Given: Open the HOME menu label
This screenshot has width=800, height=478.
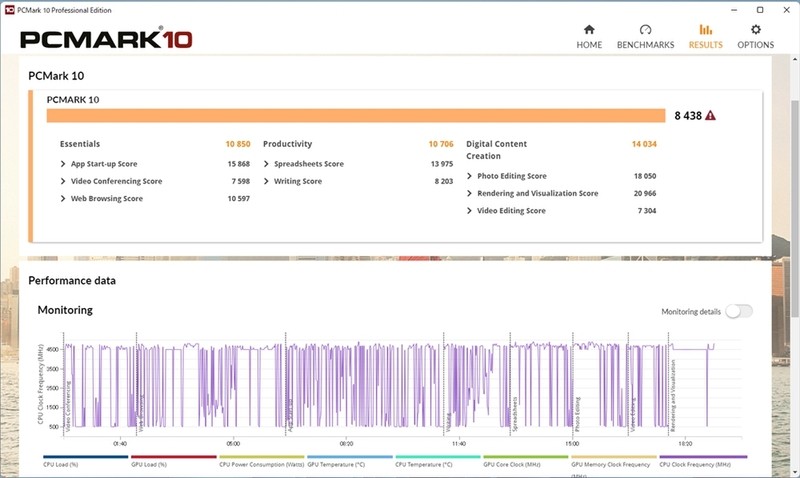Looking at the screenshot, I should click(589, 45).
